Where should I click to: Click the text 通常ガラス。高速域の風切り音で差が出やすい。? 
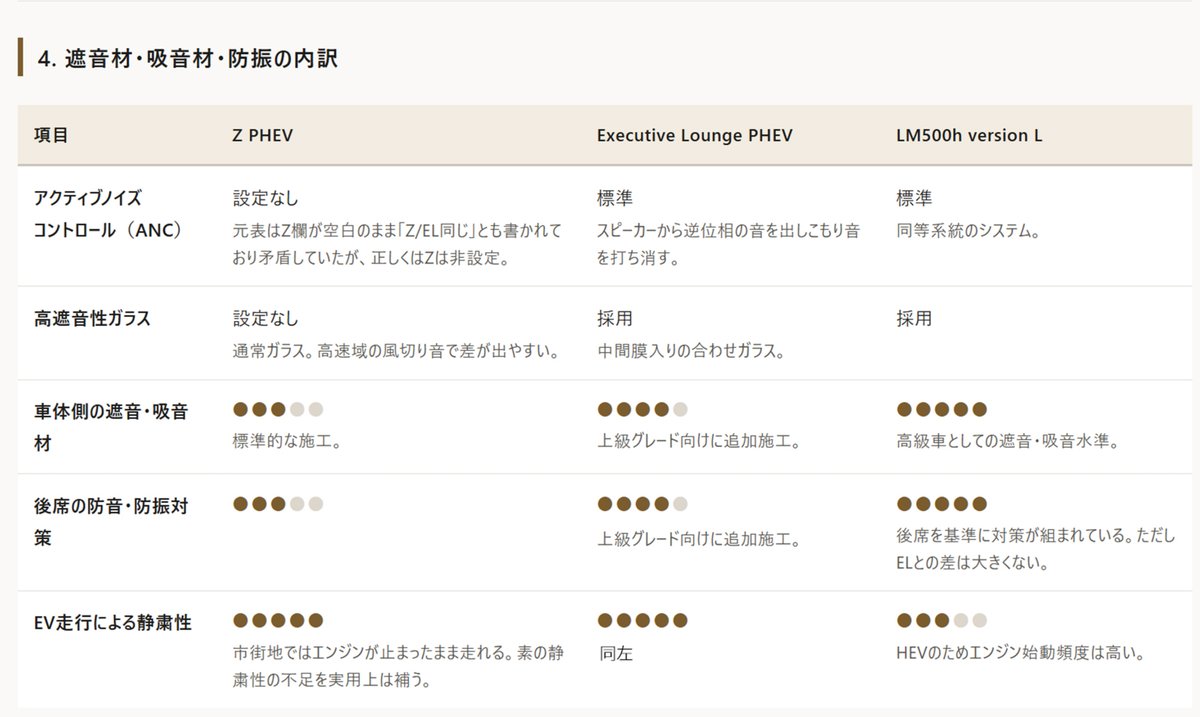click(395, 351)
